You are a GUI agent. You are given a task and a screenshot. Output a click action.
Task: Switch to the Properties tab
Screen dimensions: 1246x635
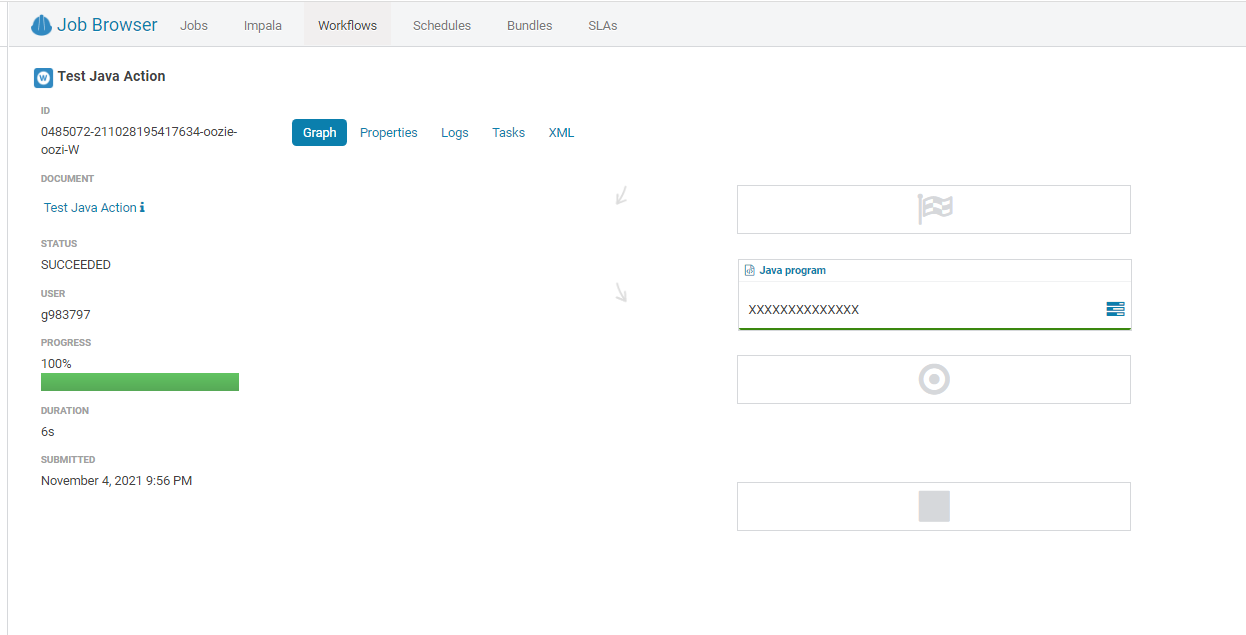pos(388,132)
